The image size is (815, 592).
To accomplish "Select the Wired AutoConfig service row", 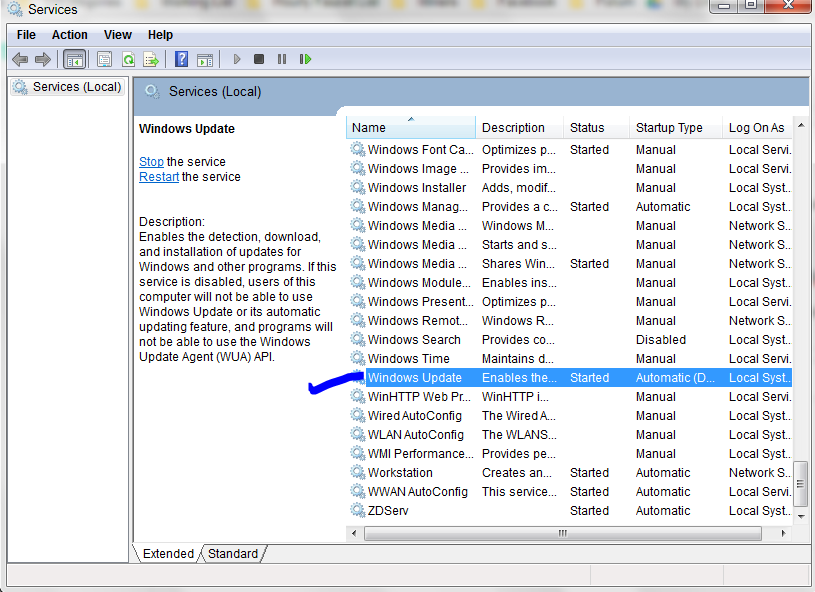I will coord(569,416).
